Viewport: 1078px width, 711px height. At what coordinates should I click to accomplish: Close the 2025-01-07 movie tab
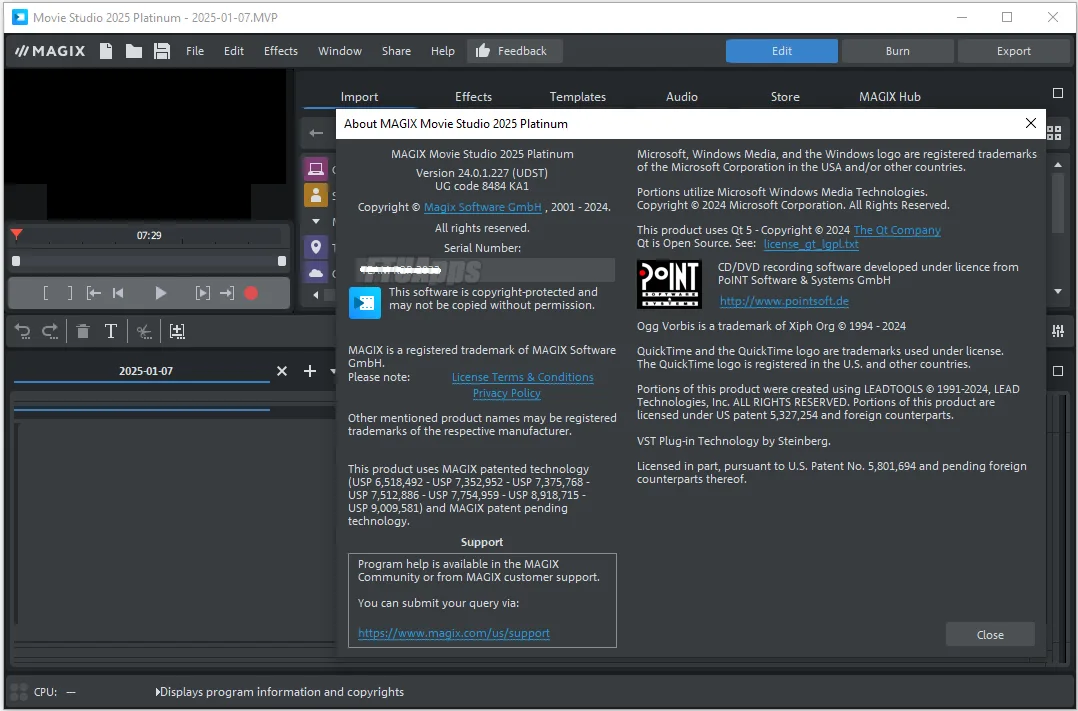click(282, 371)
